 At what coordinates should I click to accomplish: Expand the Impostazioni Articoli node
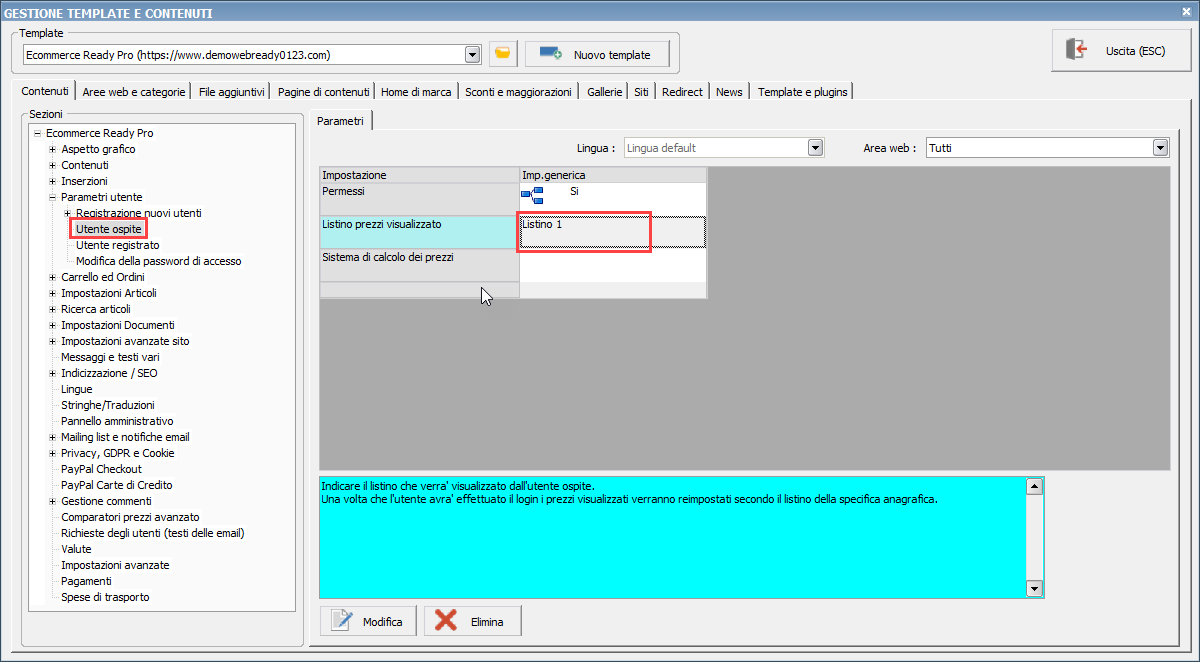(x=52, y=293)
